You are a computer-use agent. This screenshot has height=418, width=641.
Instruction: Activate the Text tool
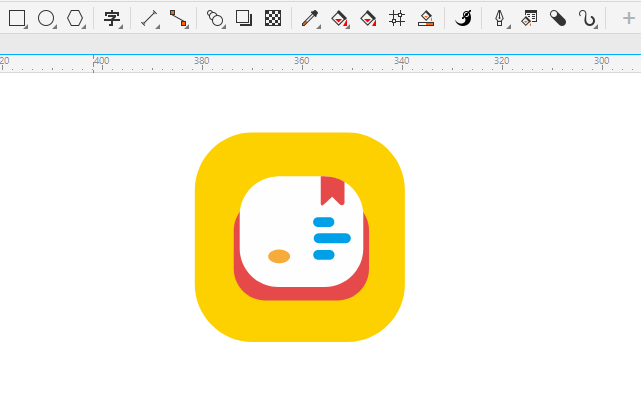point(112,19)
